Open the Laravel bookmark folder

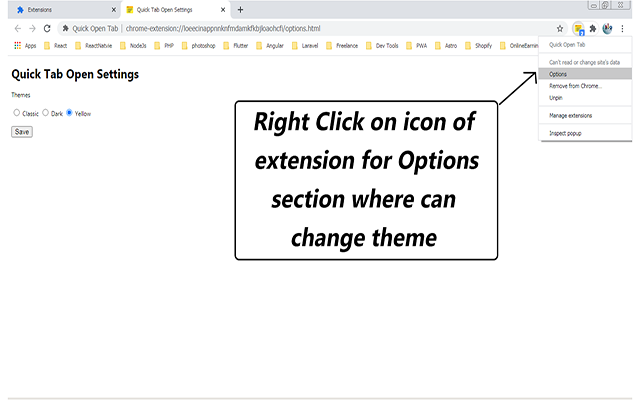coord(305,46)
